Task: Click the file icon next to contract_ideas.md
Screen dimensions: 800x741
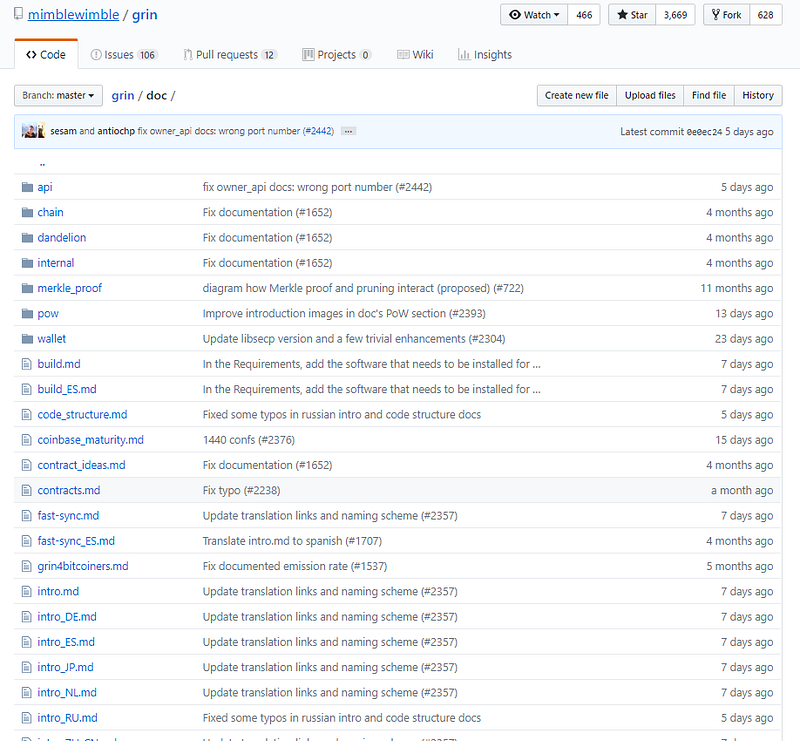Action: (x=27, y=465)
